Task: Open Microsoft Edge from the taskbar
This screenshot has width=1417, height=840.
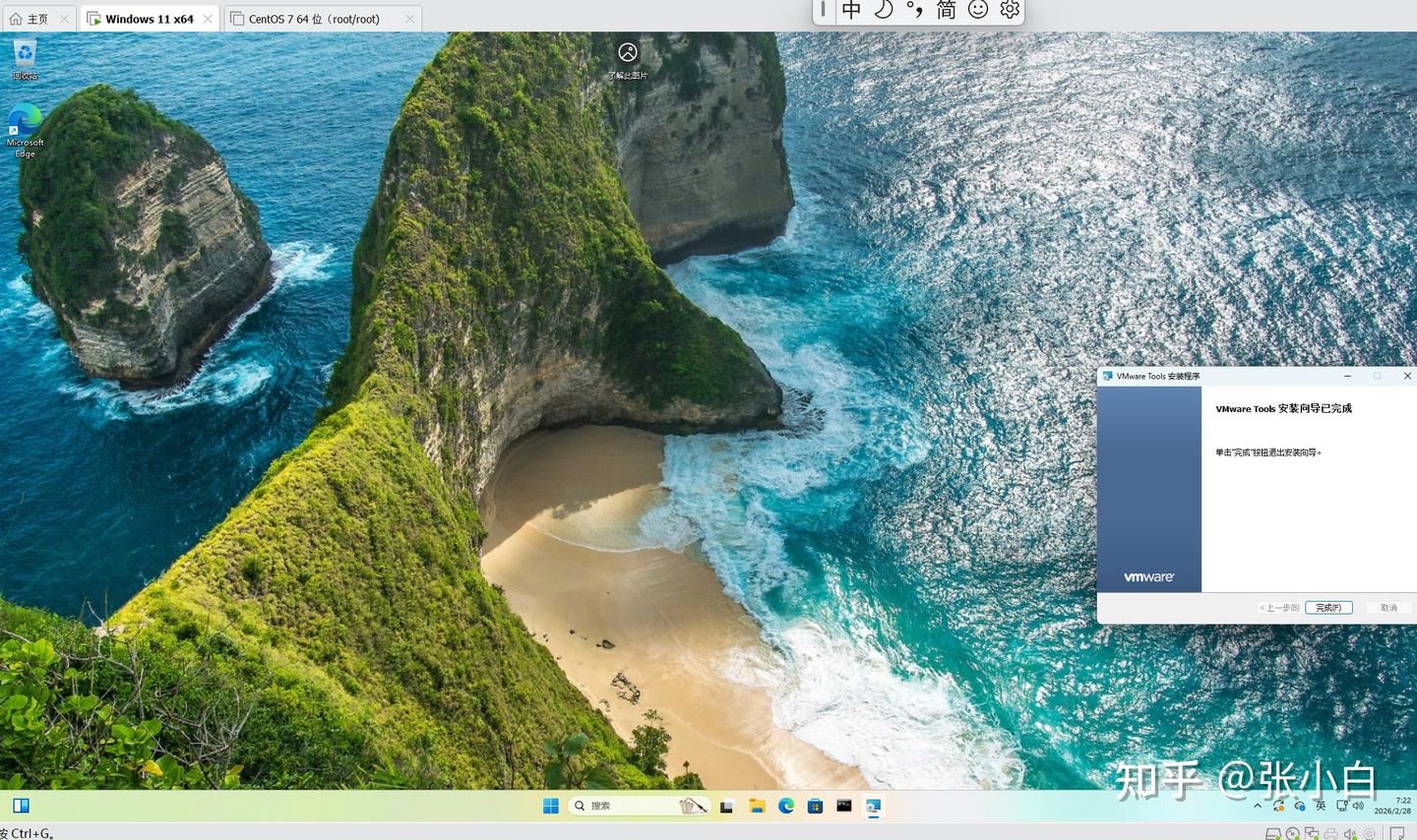Action: [x=786, y=806]
